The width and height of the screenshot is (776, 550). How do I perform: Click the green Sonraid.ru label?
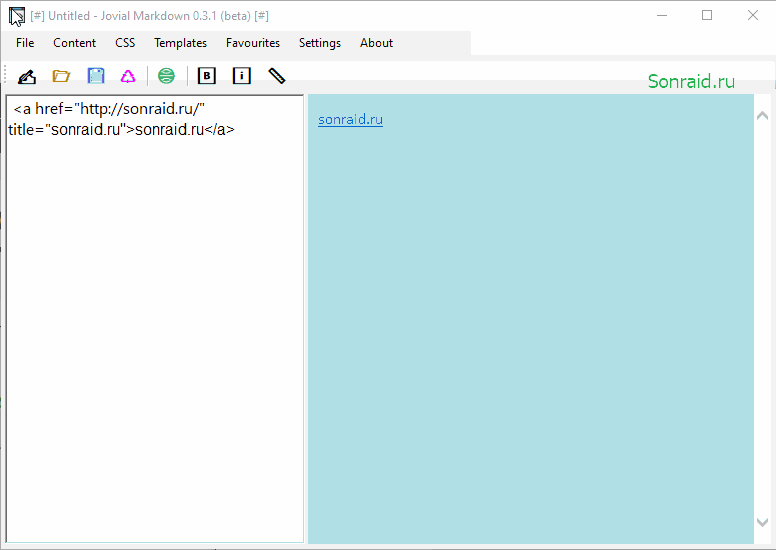691,81
